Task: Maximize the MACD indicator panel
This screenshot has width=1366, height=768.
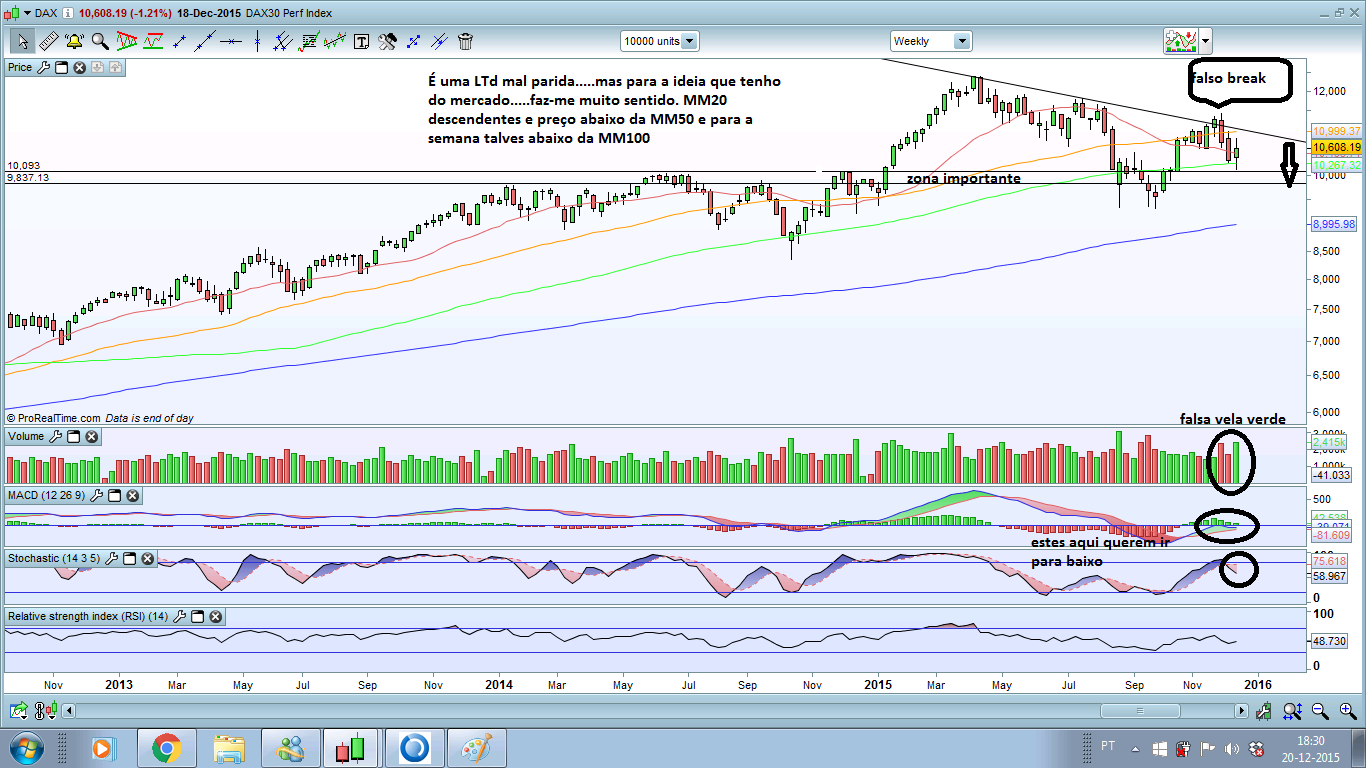Action: (x=115, y=496)
